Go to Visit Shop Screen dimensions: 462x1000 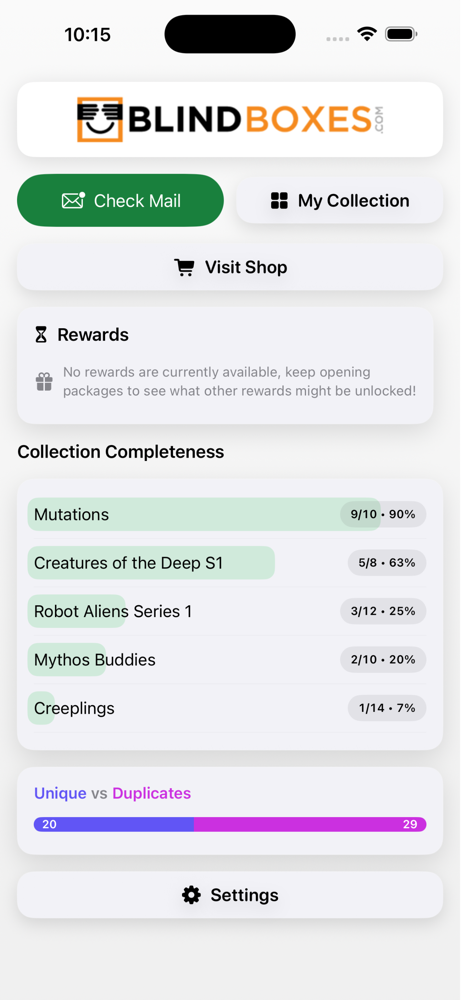[x=230, y=267]
